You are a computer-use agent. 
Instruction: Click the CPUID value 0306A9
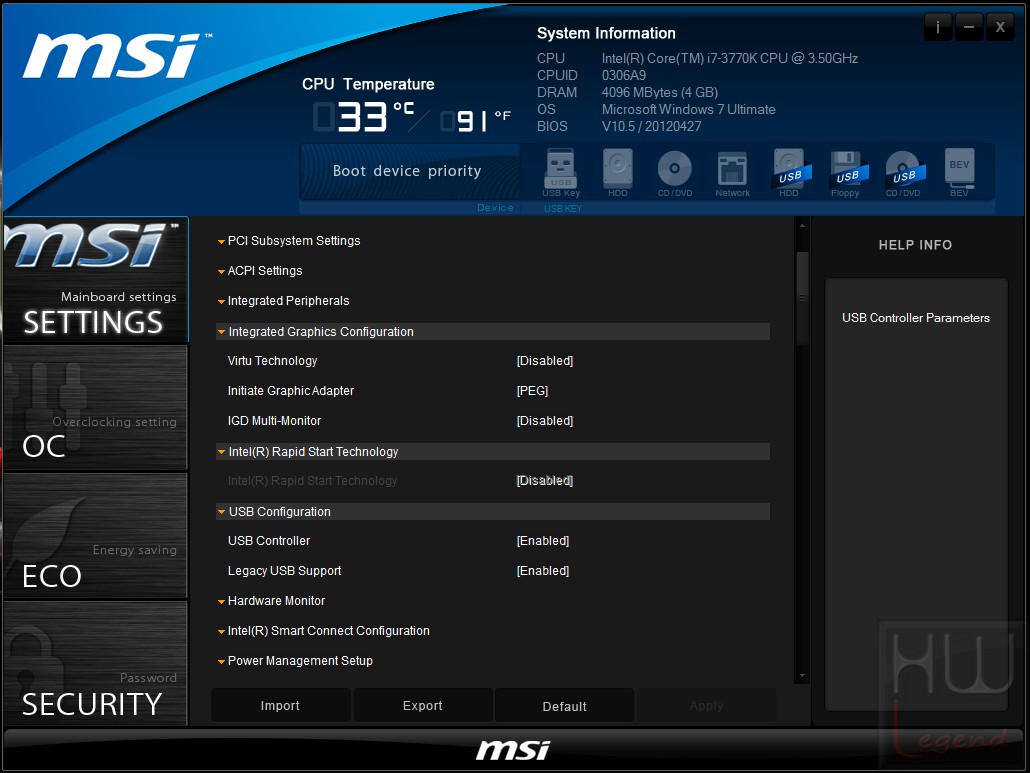[x=624, y=76]
